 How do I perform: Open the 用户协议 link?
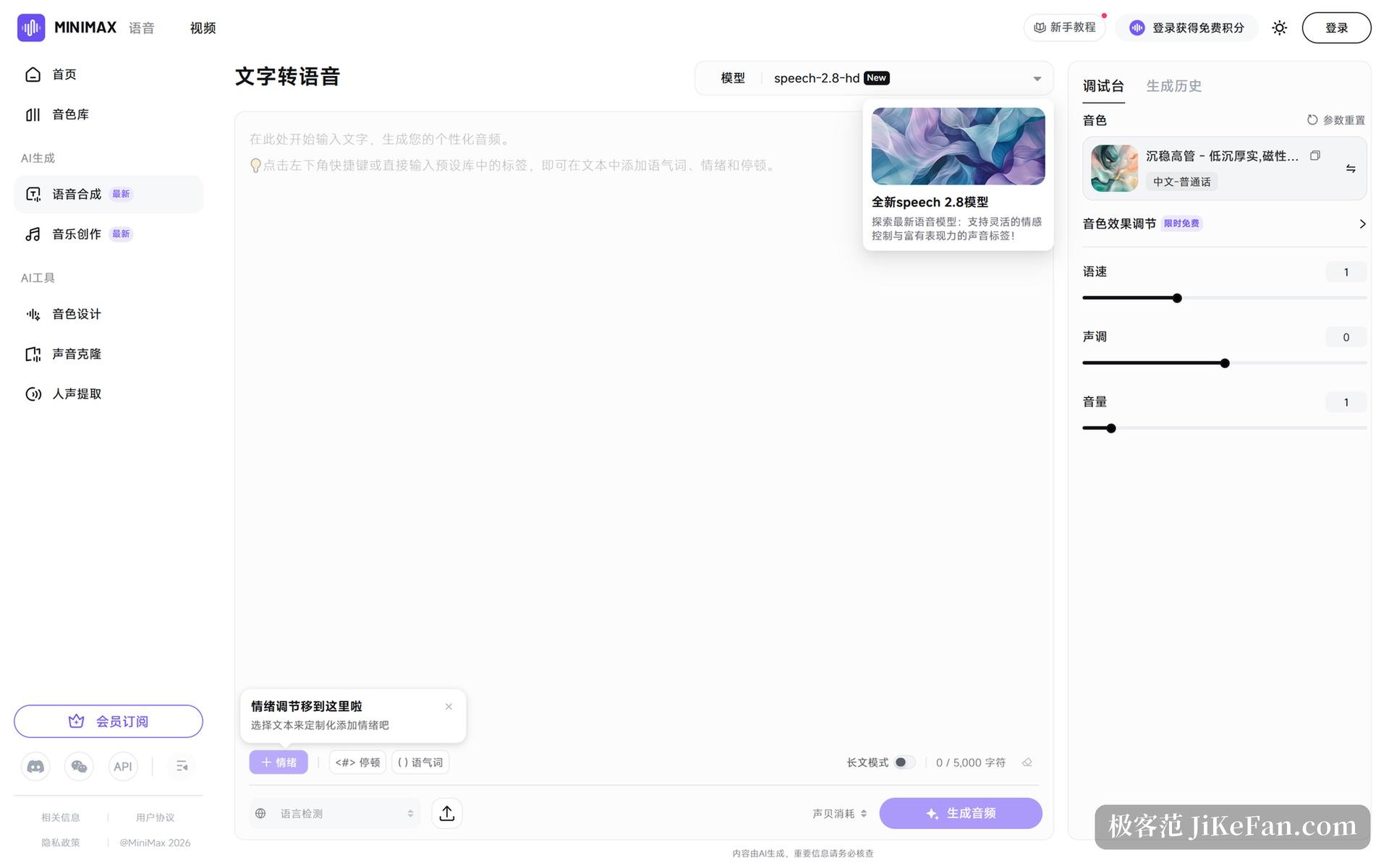(155, 817)
